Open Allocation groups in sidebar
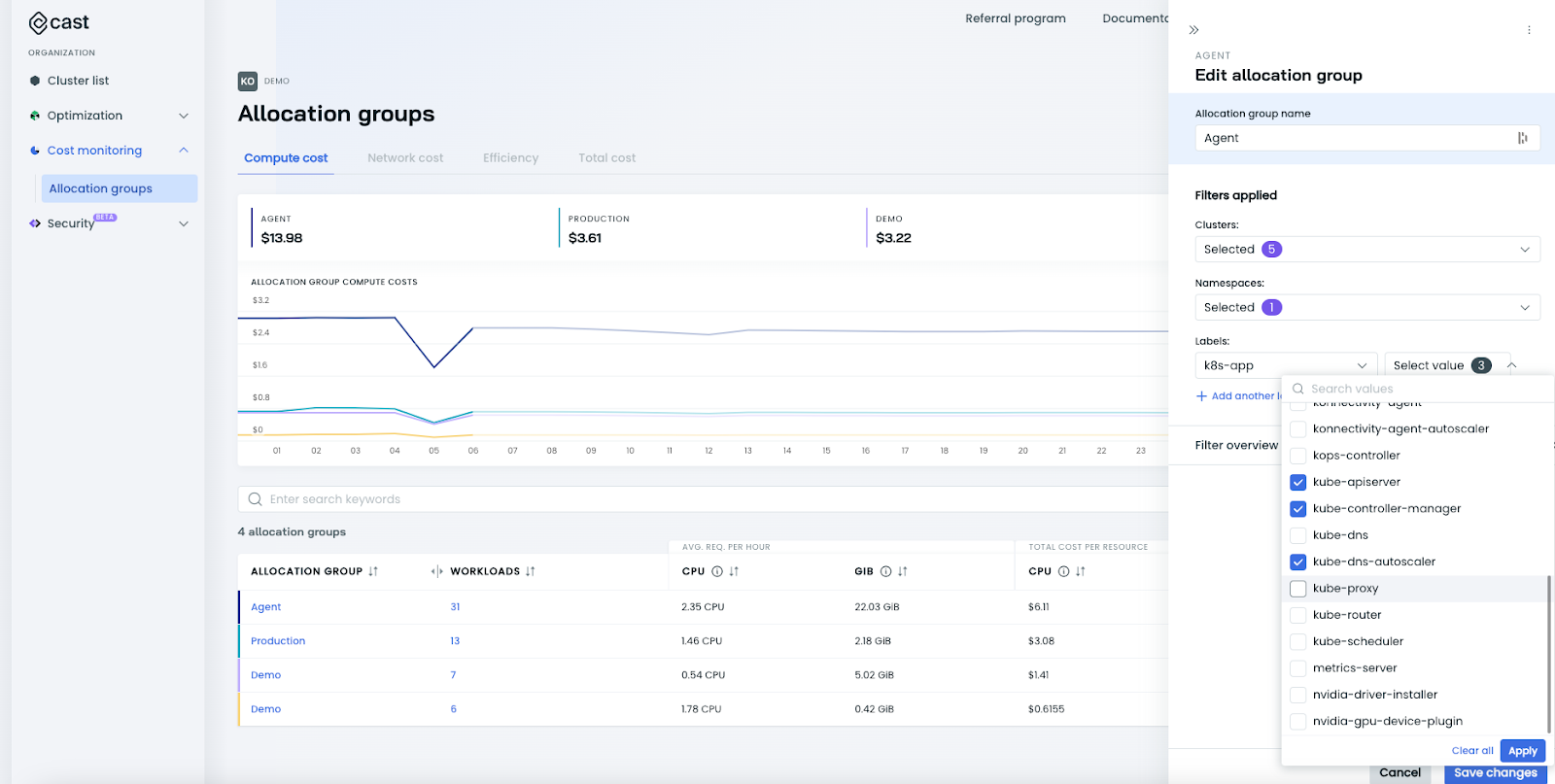 coord(119,188)
